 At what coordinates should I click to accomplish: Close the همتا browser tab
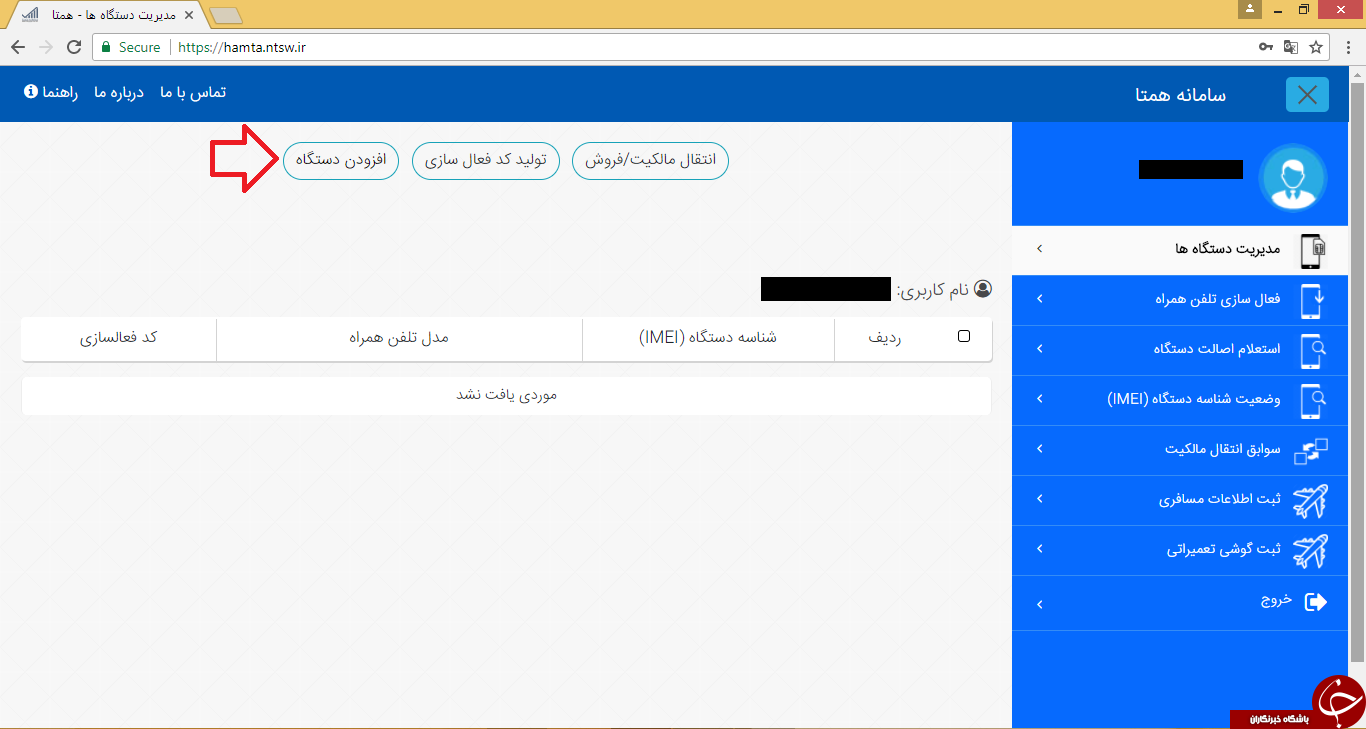click(x=189, y=16)
